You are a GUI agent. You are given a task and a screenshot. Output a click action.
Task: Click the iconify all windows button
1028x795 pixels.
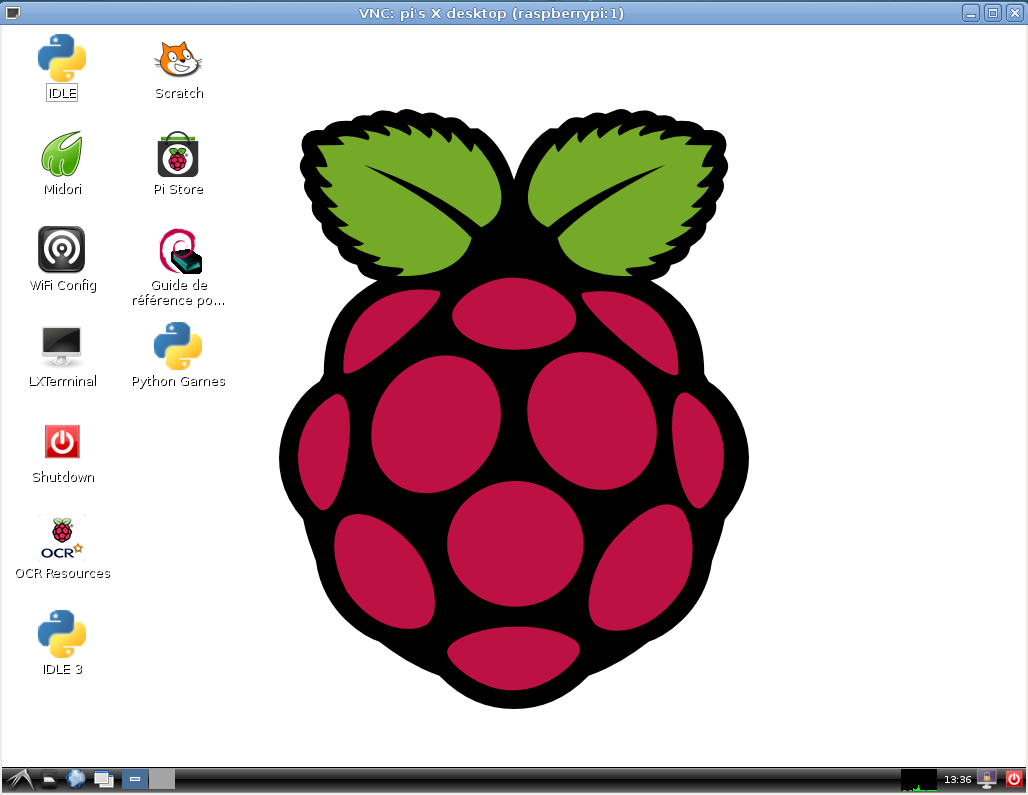pyautogui.click(x=104, y=779)
